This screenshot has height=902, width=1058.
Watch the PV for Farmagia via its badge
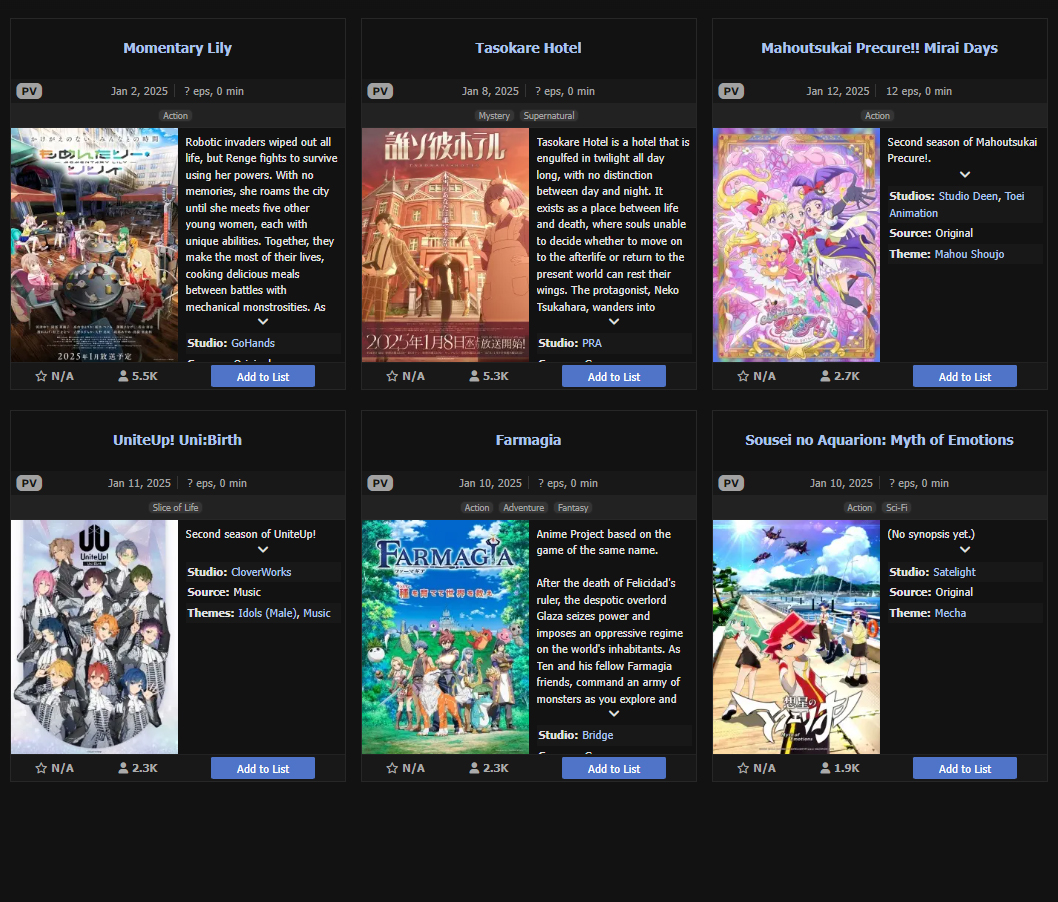coord(380,483)
